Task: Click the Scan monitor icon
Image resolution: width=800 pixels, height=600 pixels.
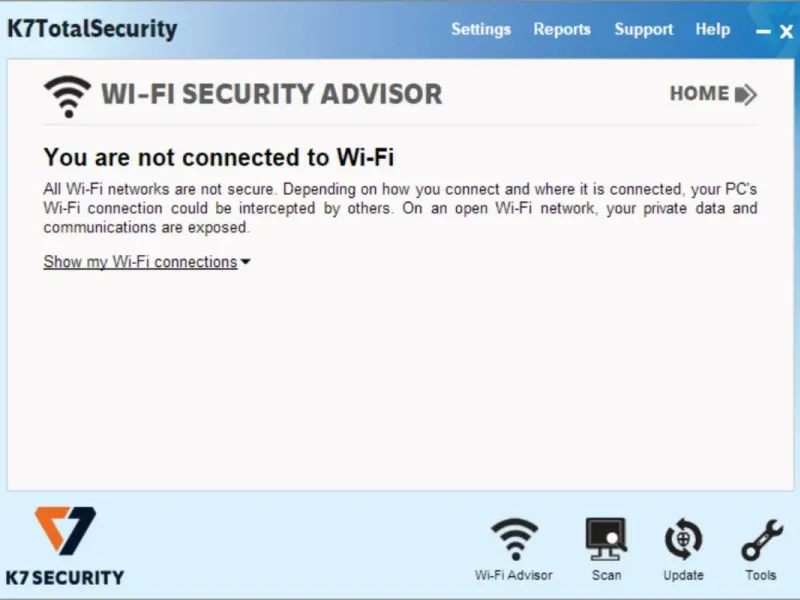Action: point(606,539)
